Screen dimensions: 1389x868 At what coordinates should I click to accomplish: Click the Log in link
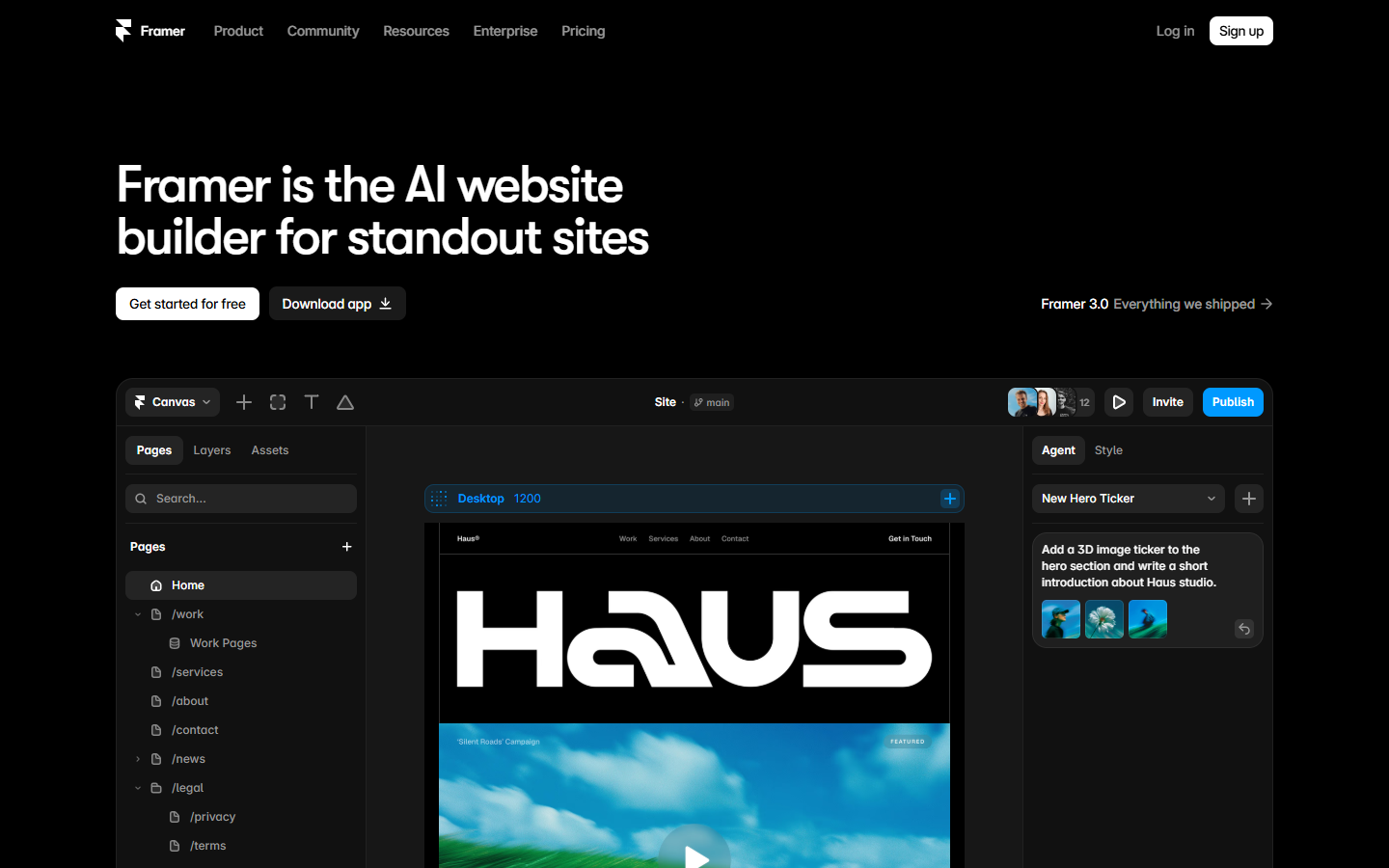(x=1175, y=31)
